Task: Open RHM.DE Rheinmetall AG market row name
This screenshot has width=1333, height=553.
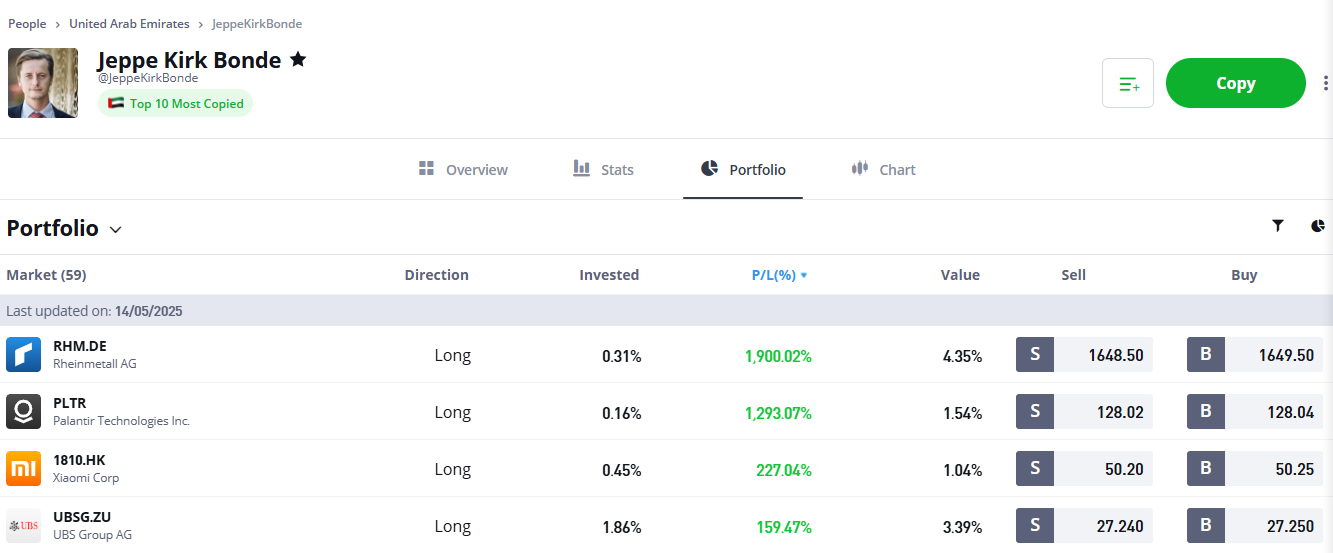Action: (94, 355)
